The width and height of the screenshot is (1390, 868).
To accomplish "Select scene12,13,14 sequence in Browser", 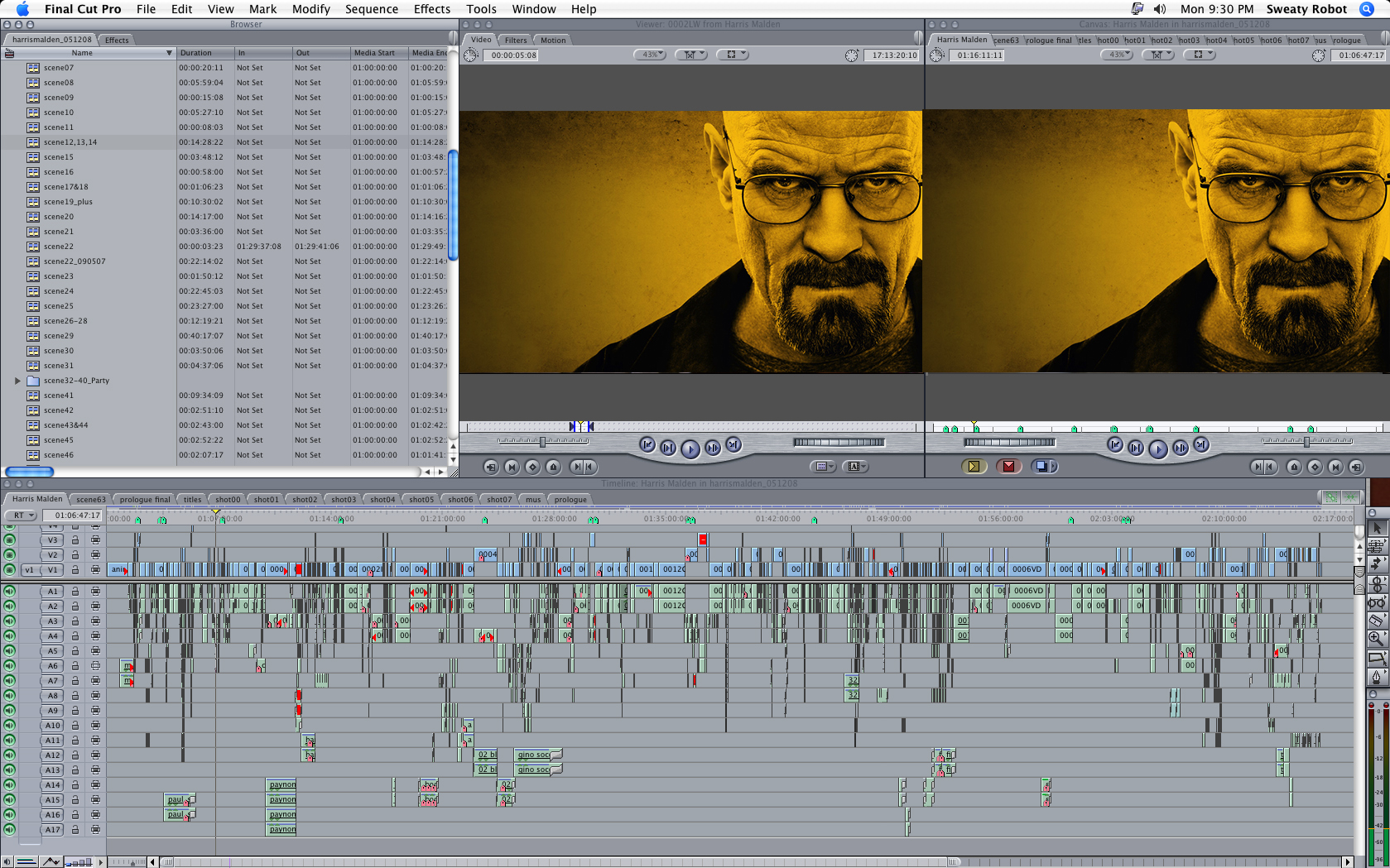I will point(70,142).
